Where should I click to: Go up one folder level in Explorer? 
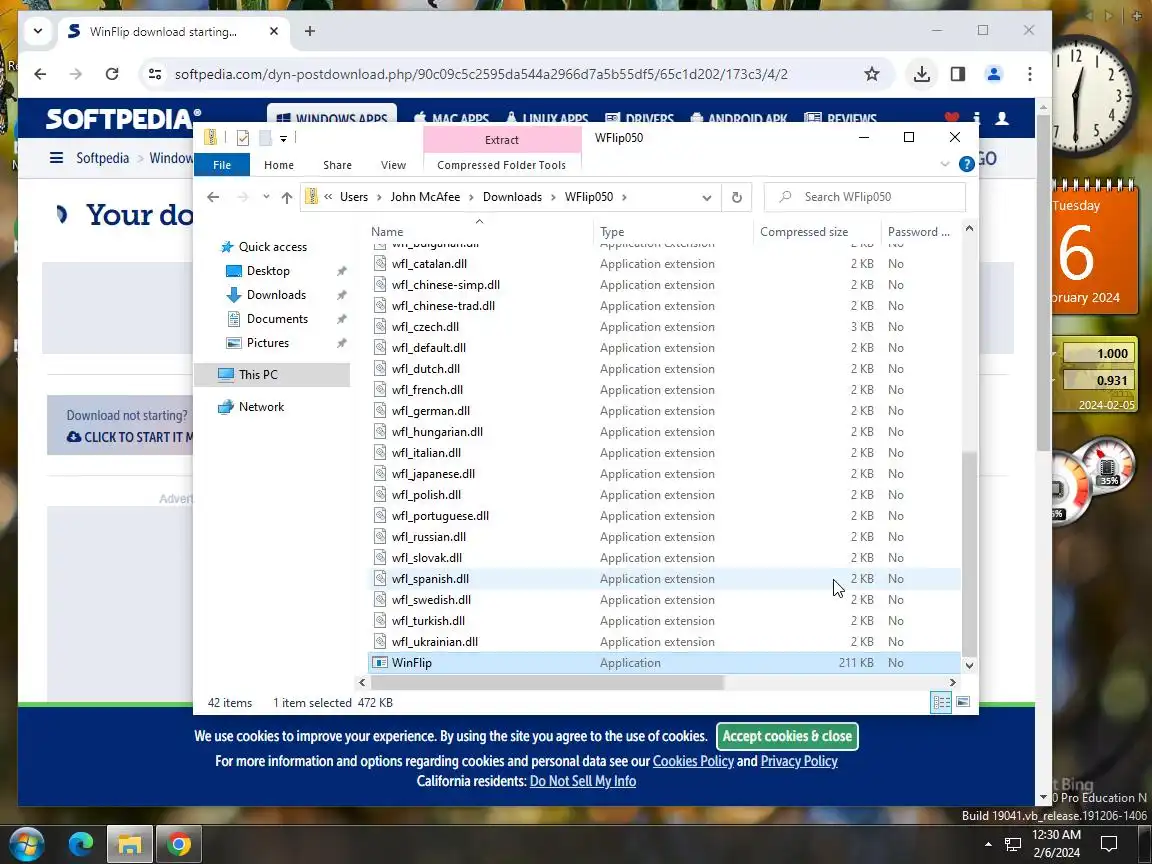pos(287,197)
